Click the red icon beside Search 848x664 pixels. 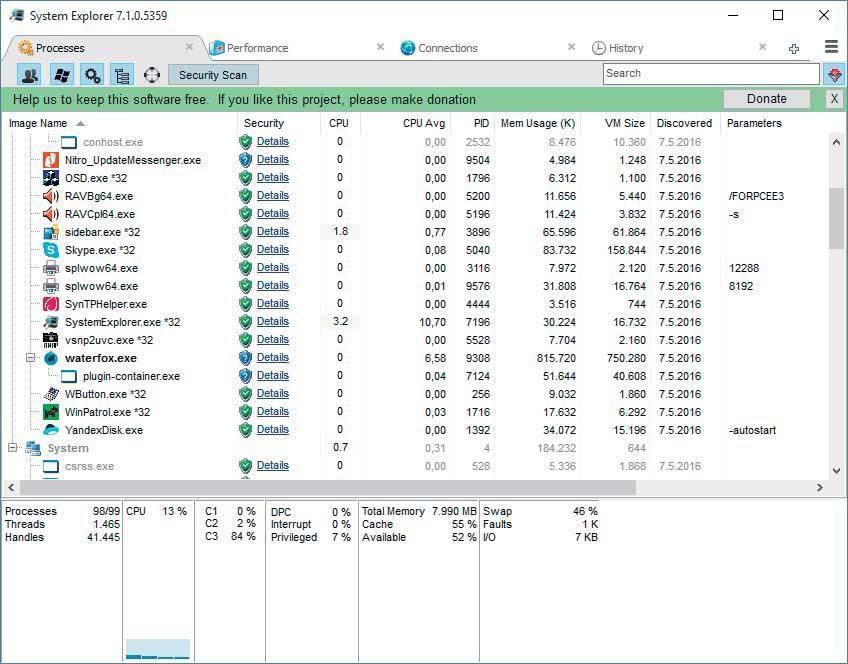tap(834, 74)
